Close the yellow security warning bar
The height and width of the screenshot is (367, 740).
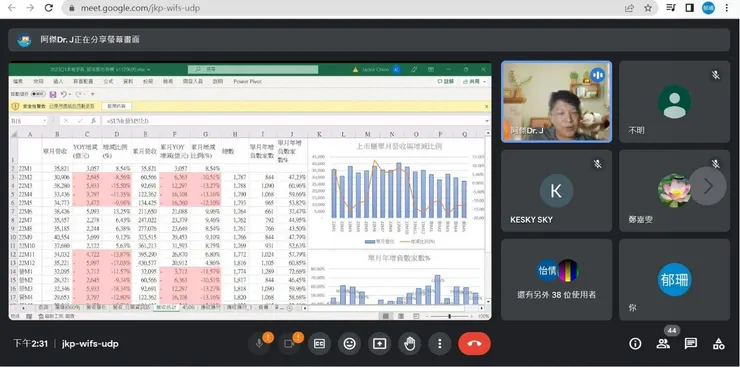[487, 107]
